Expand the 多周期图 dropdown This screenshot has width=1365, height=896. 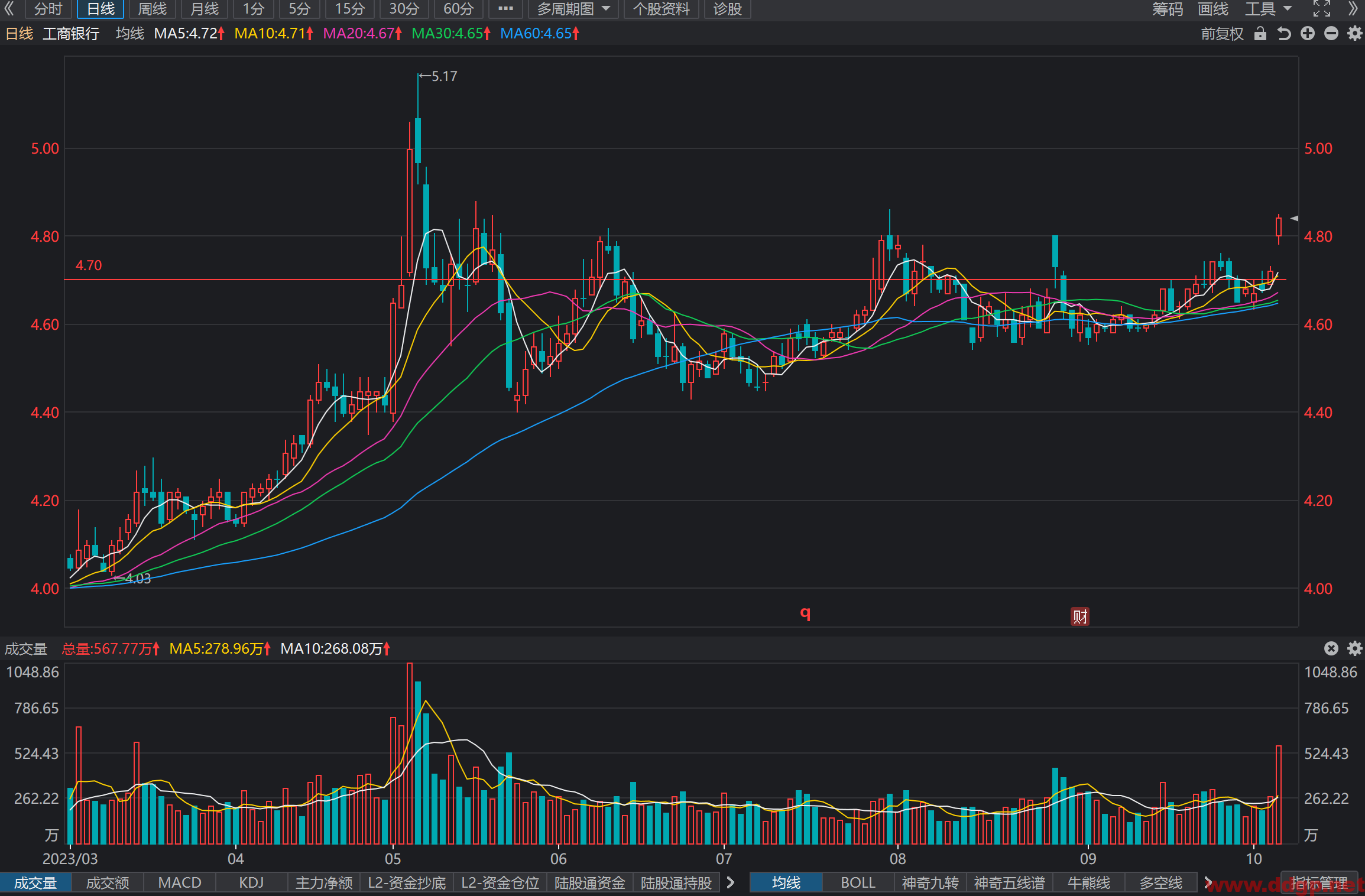click(573, 9)
